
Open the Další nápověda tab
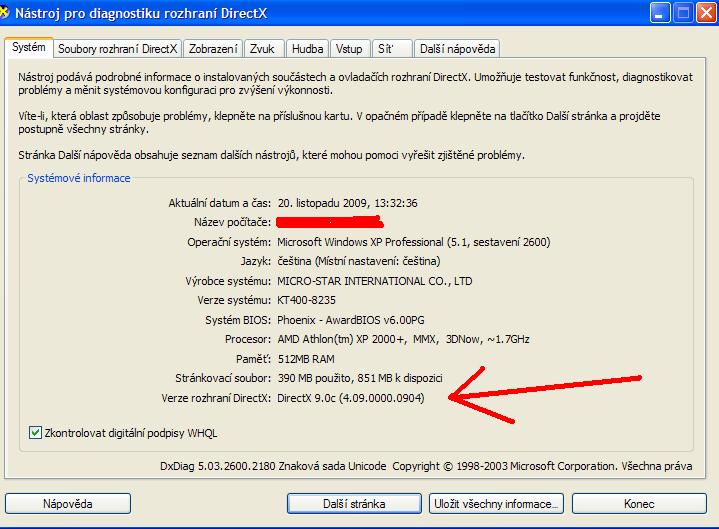coord(456,48)
